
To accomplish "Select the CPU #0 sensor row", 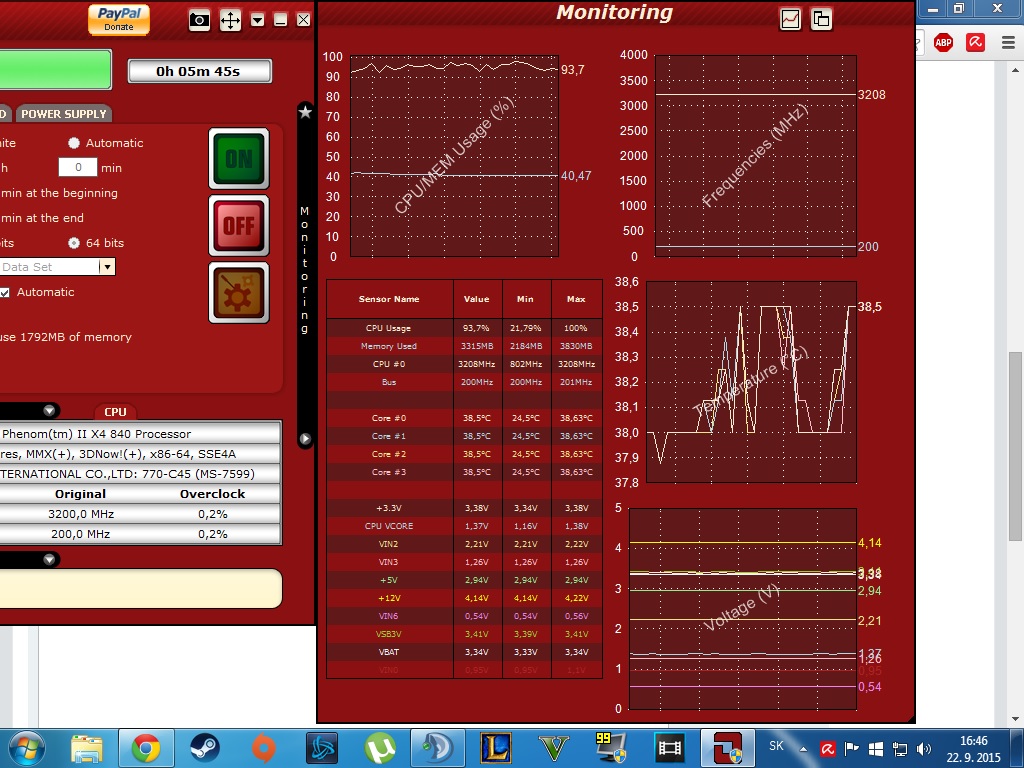I will click(x=464, y=364).
